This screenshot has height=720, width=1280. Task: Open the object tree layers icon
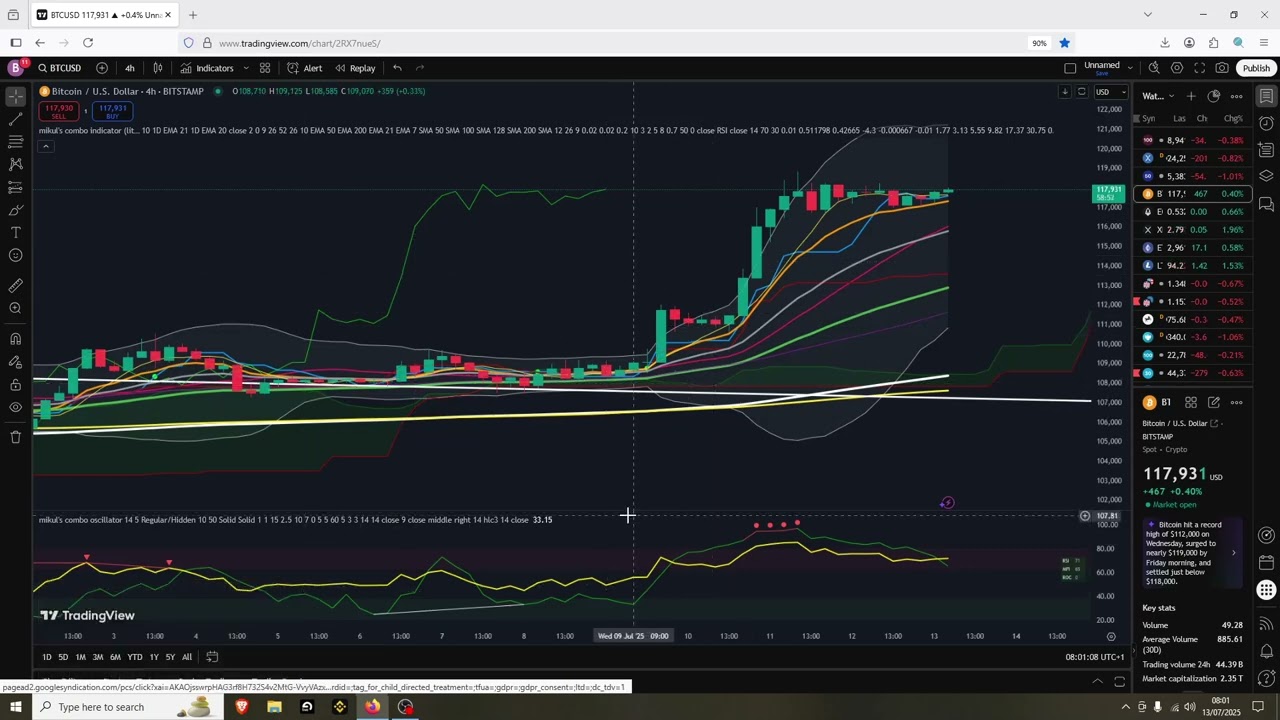(1266, 177)
